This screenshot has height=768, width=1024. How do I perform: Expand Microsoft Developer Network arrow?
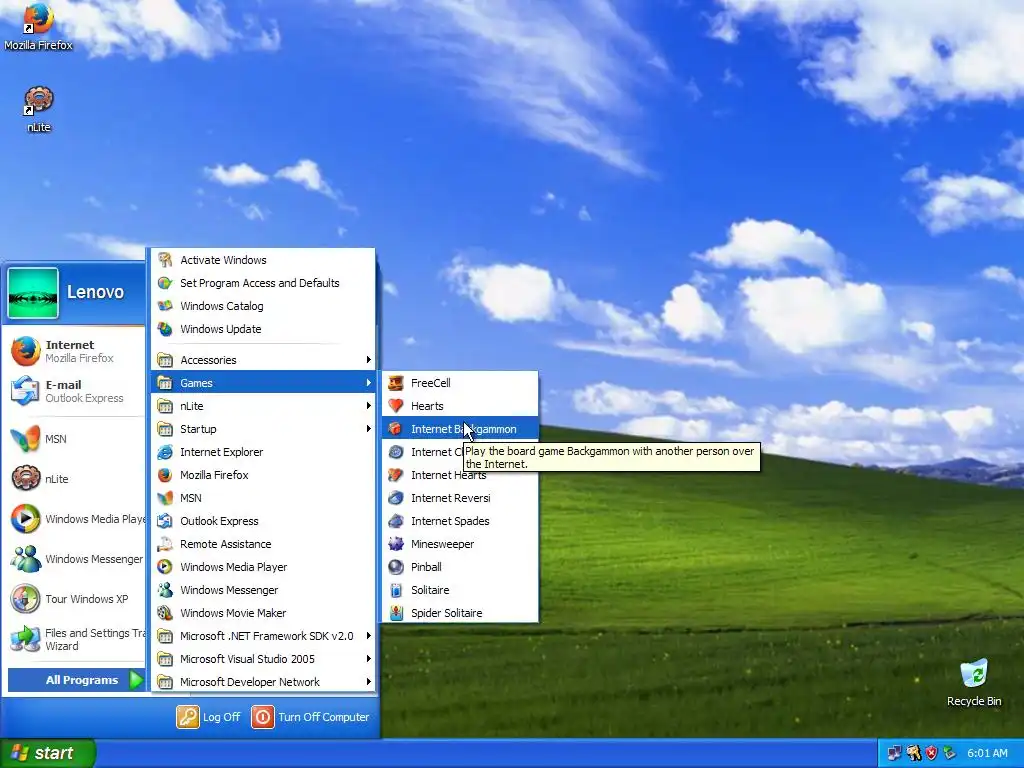click(368, 682)
